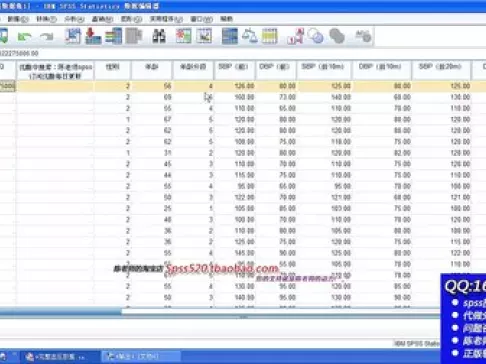Viewport: 486px width, 364px height.
Task: Click the Undo arrow toolbar icon
Action: click(x=25, y=36)
